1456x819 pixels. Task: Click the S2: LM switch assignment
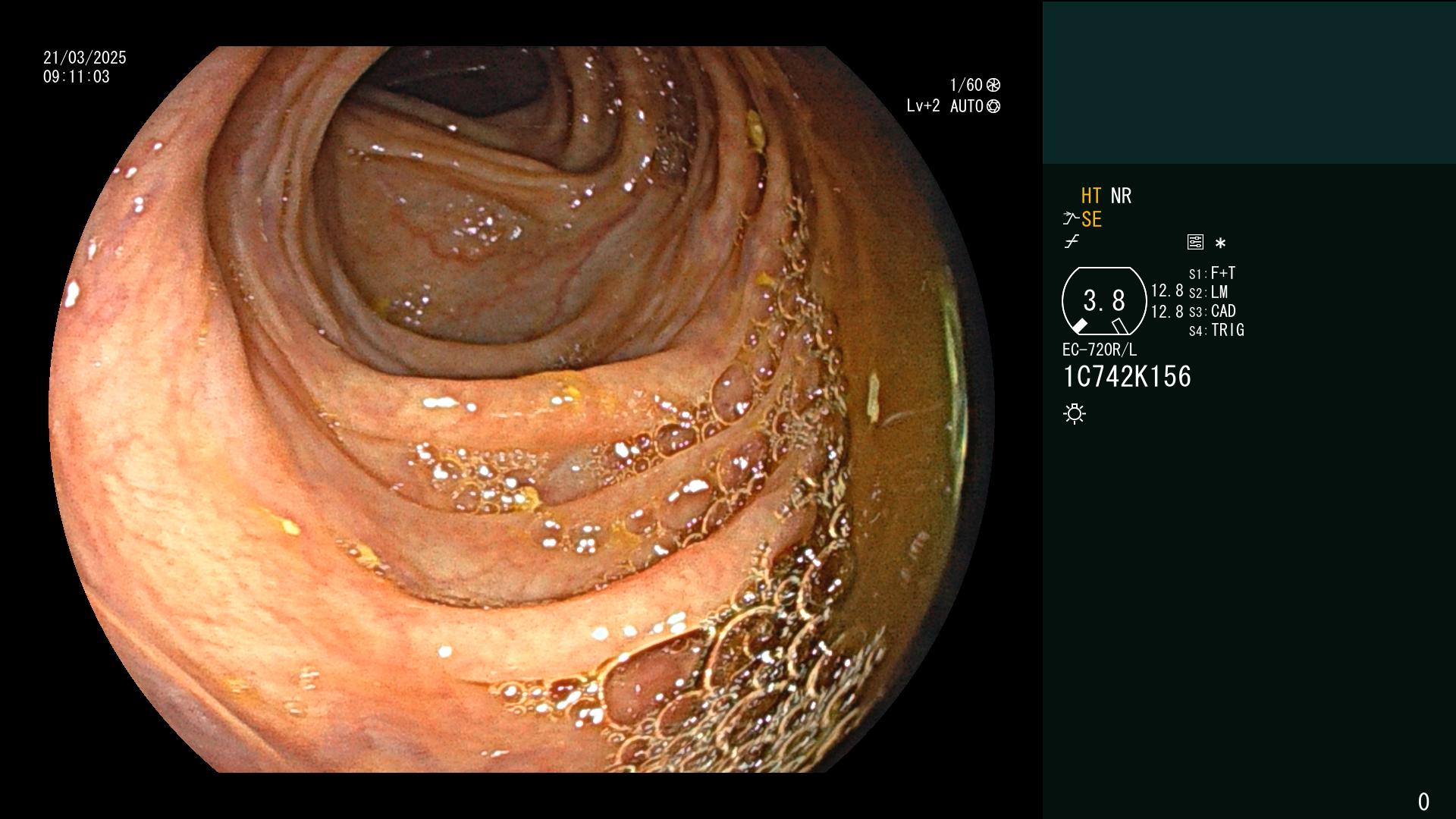(x=1208, y=292)
